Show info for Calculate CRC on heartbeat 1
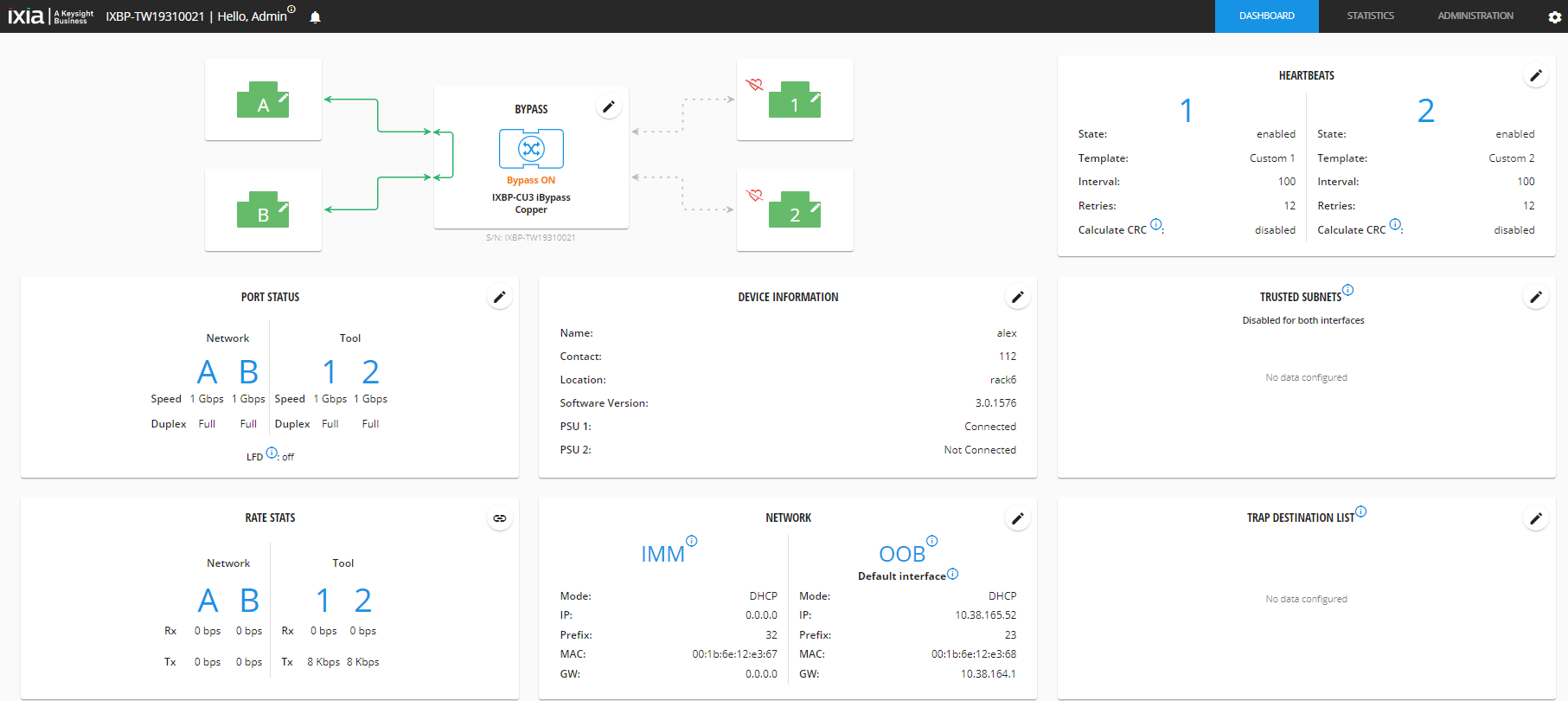 (1156, 225)
